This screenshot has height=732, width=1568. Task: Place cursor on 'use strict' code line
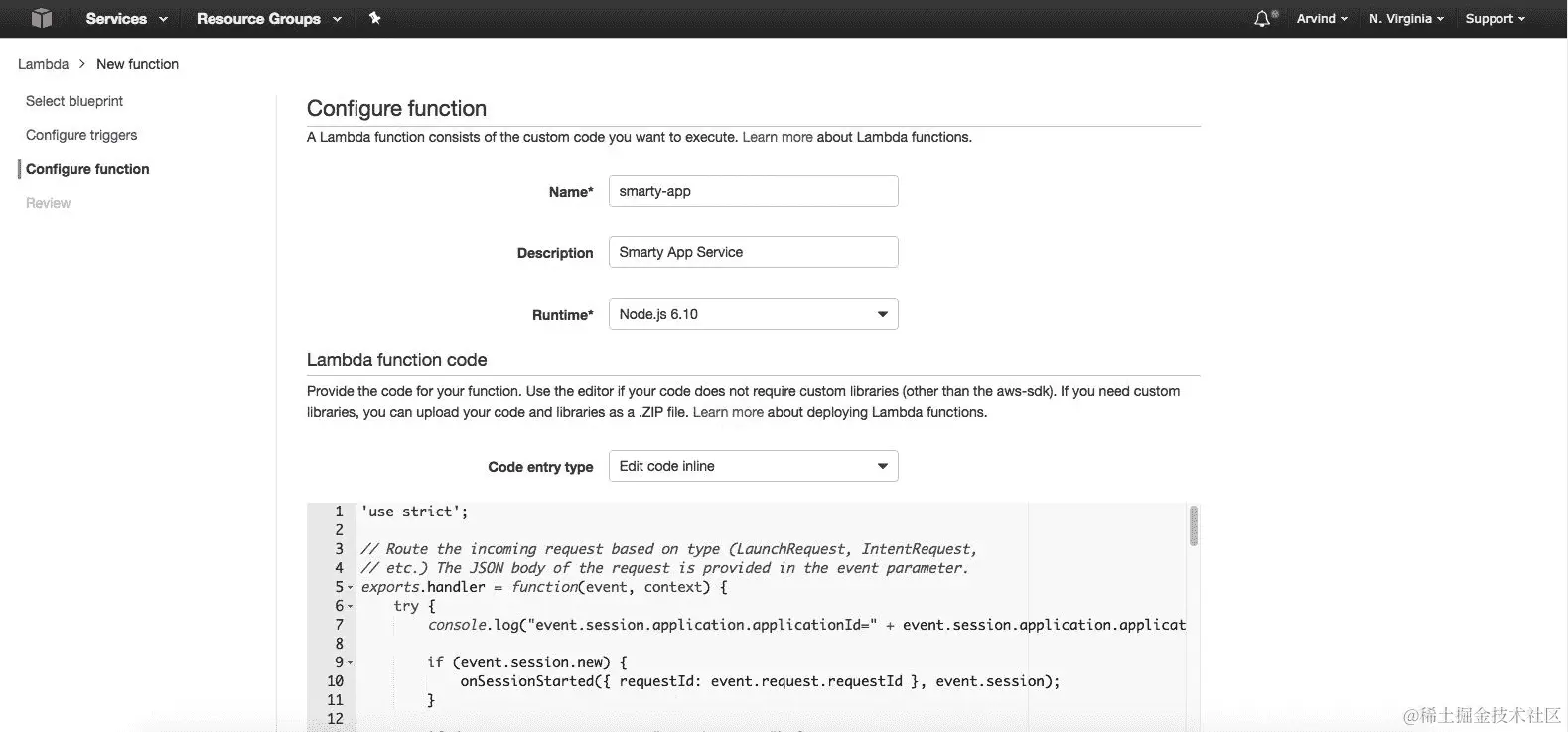[x=414, y=512]
